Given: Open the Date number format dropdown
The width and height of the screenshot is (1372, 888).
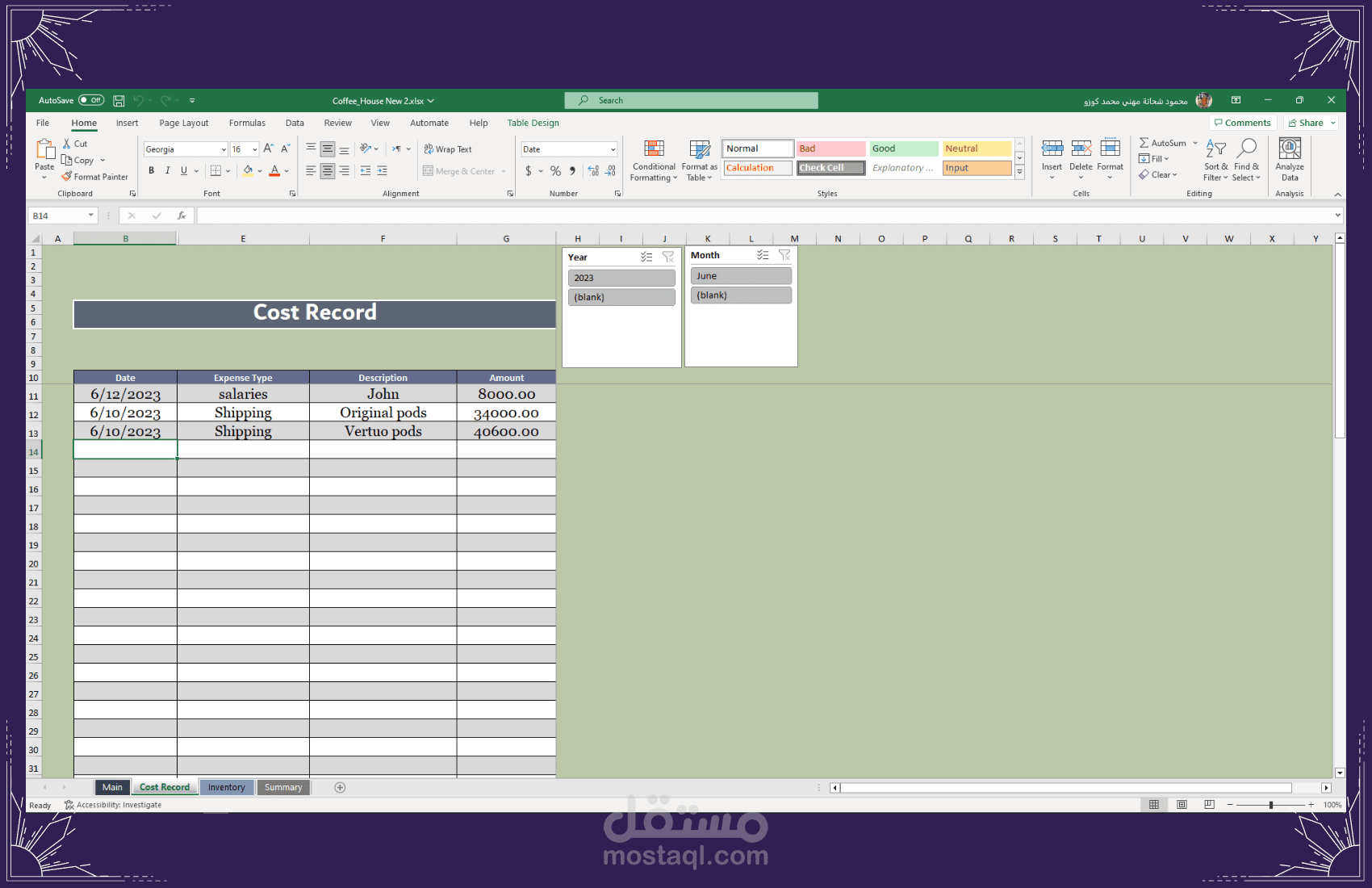Looking at the screenshot, I should point(613,149).
